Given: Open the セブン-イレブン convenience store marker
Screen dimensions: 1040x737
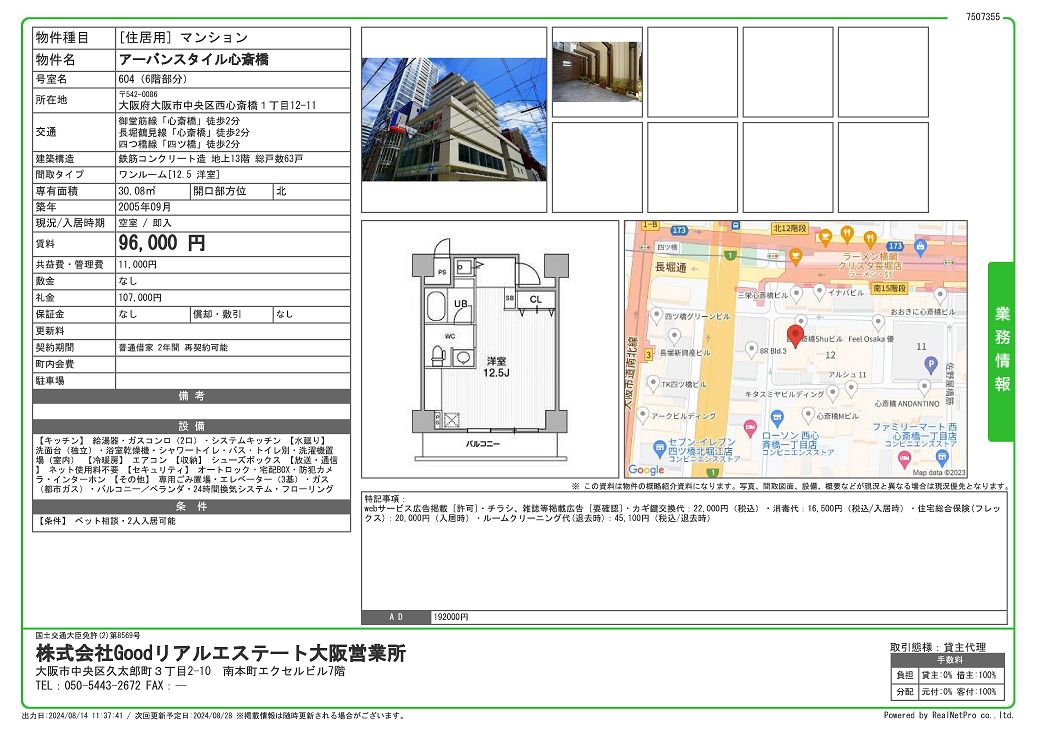Looking at the screenshot, I should coord(659,449).
